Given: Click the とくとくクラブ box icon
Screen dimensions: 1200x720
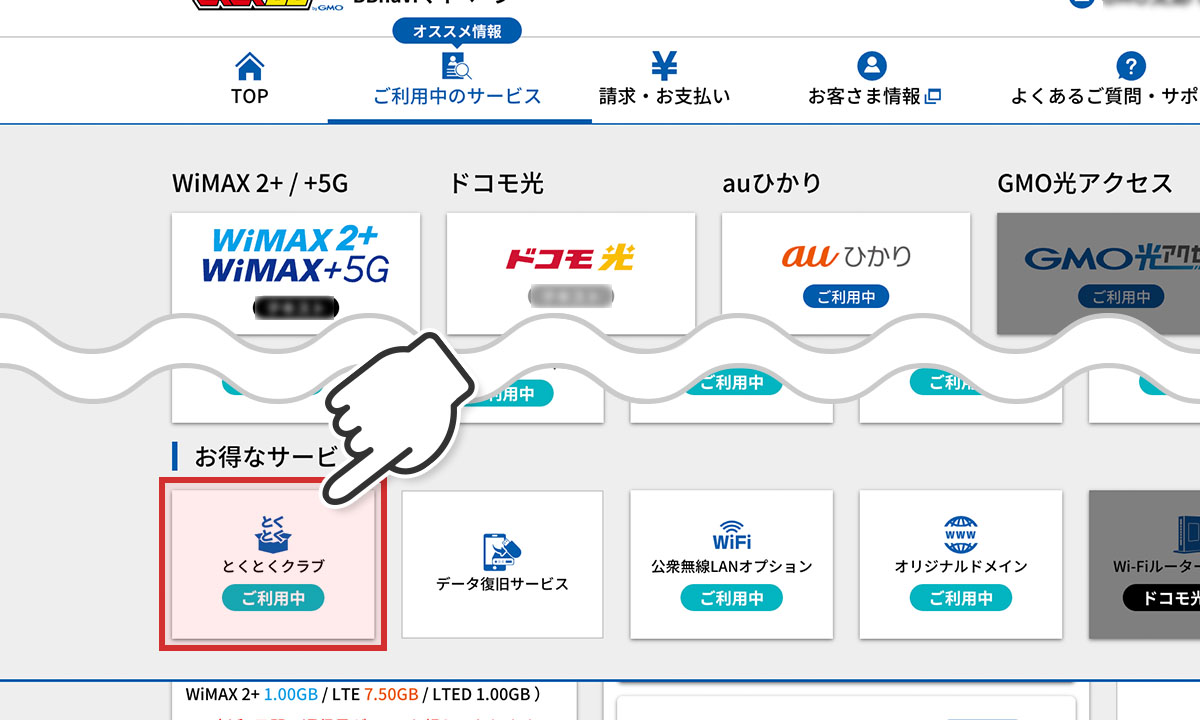Looking at the screenshot, I should [273, 534].
